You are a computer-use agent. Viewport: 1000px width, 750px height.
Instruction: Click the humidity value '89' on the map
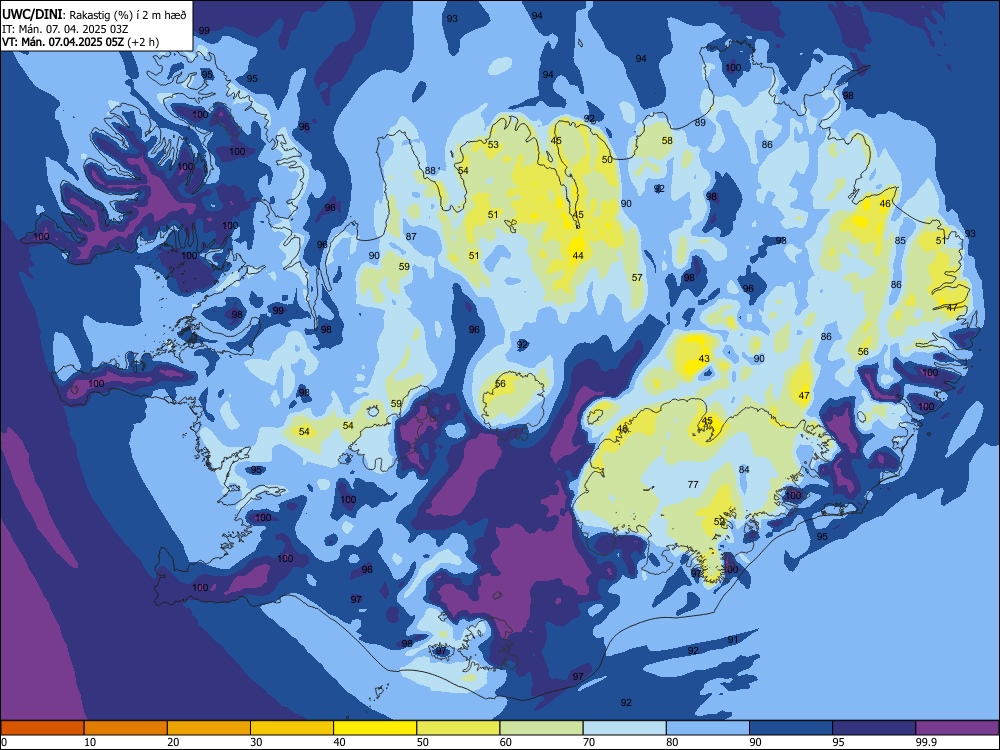coord(700,122)
